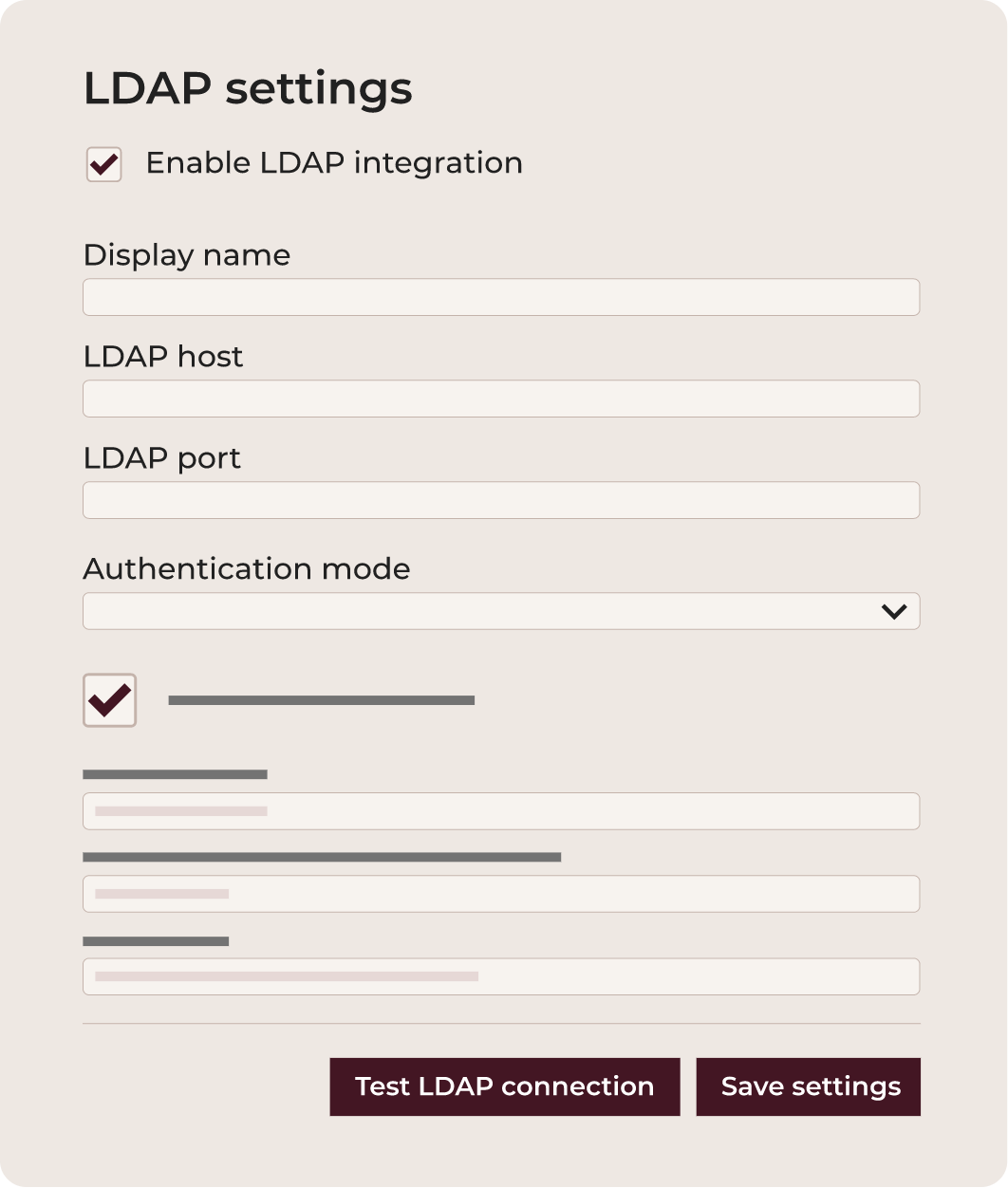Click the Test LDAP connection button
The image size is (1008, 1188).
click(504, 1086)
